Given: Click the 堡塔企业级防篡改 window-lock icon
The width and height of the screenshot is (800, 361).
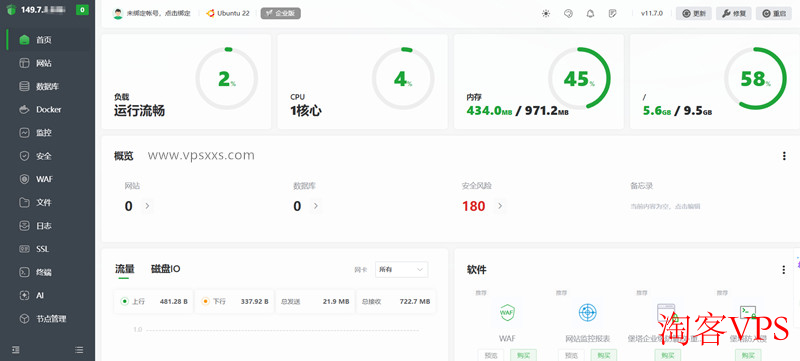Looking at the screenshot, I should 666,312.
